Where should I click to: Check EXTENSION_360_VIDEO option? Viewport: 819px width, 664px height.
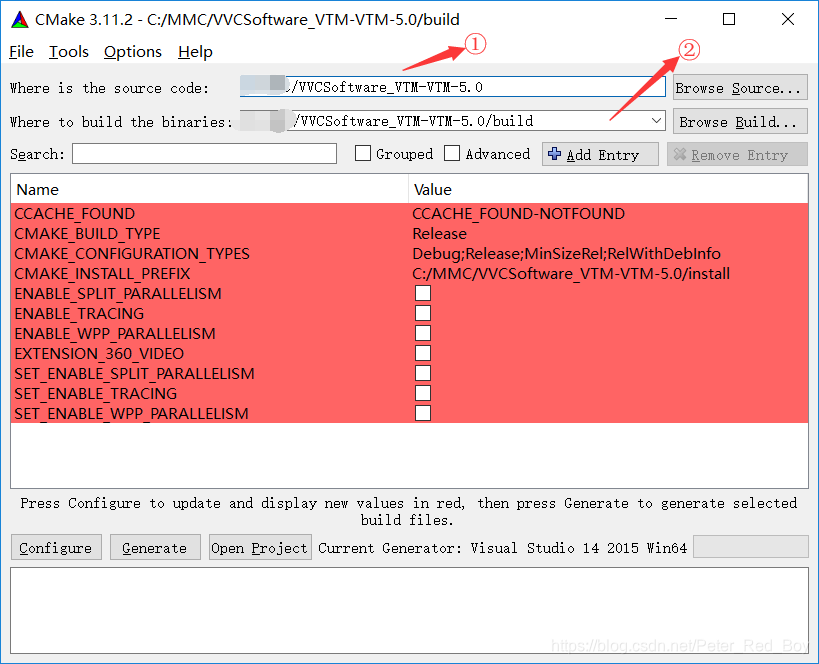(x=423, y=353)
